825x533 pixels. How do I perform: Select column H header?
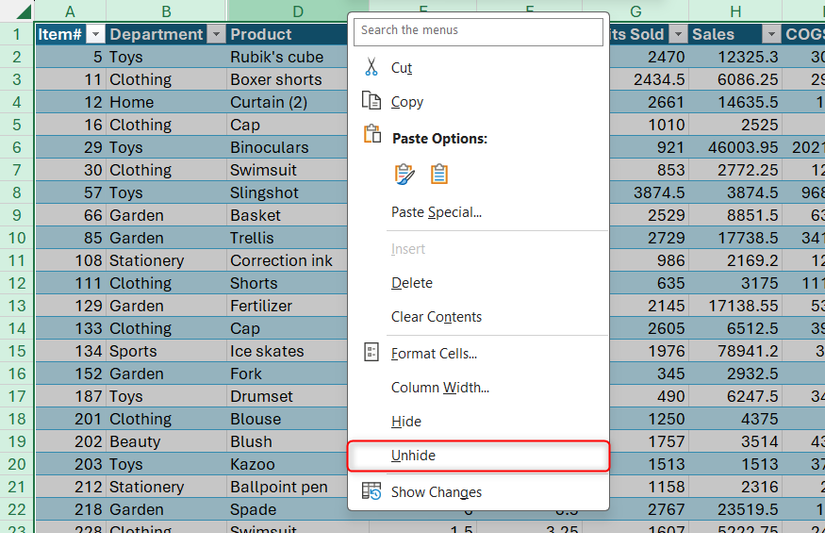(x=736, y=11)
